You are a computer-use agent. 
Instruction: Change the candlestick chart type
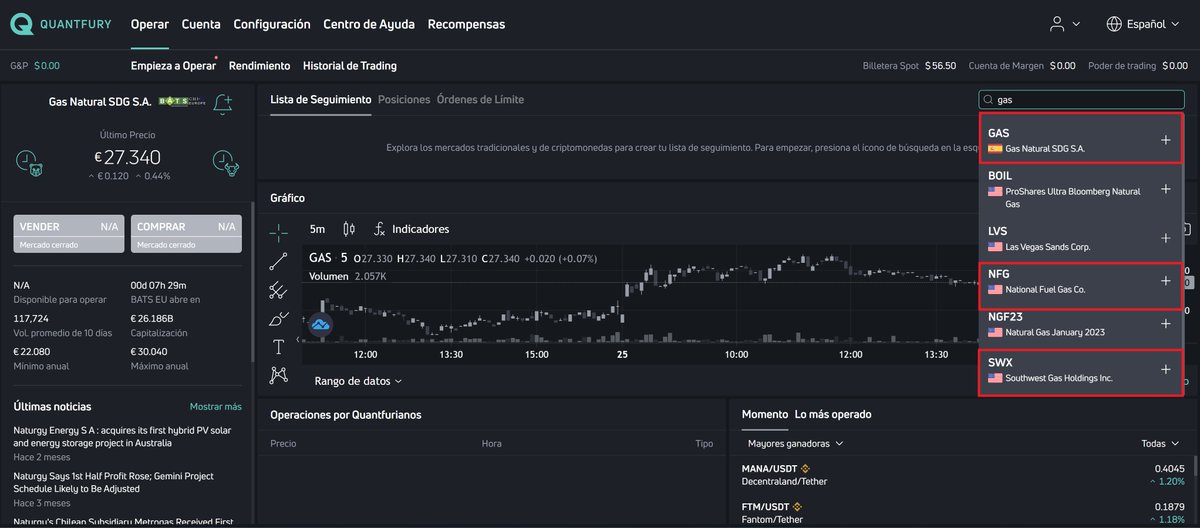[x=349, y=229]
